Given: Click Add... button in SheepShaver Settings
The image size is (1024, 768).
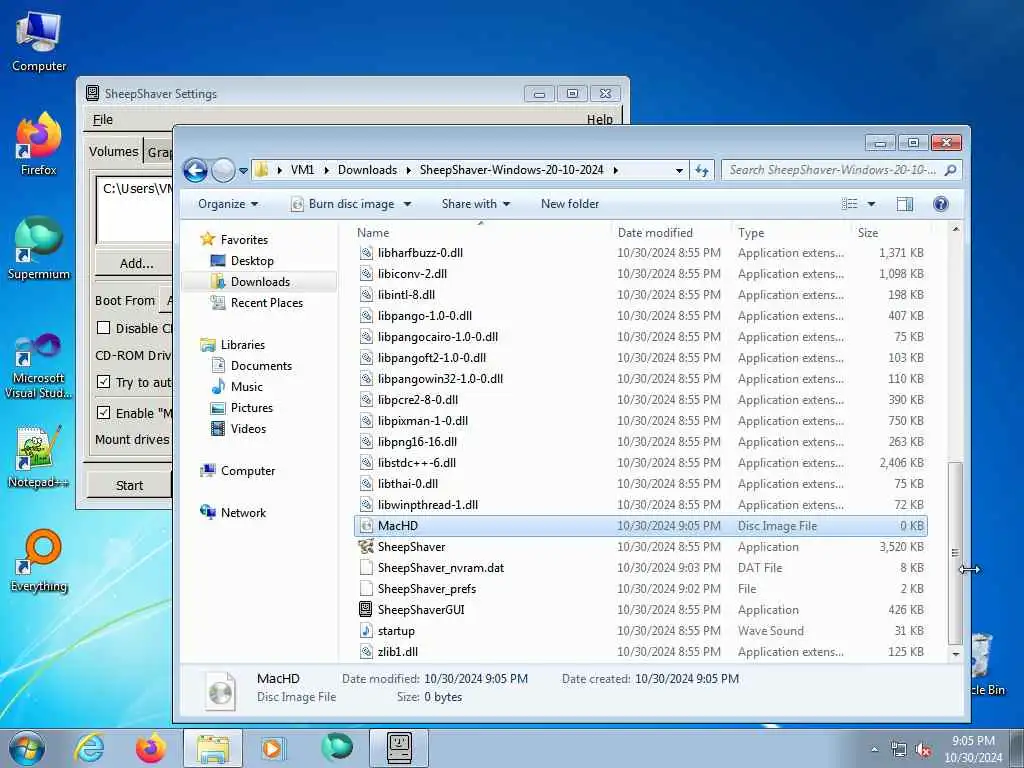Looking at the screenshot, I should [136, 263].
